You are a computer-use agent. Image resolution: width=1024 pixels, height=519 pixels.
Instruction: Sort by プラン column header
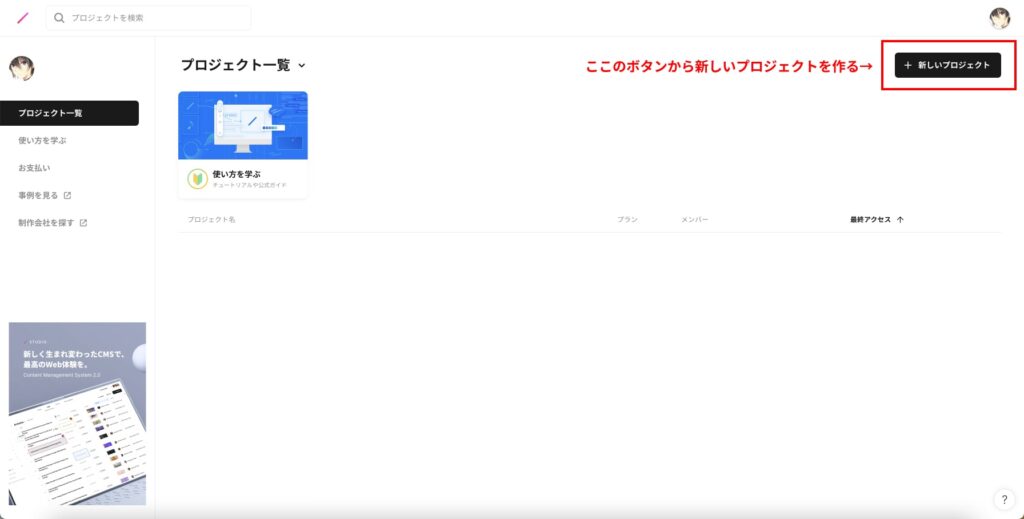[628, 220]
